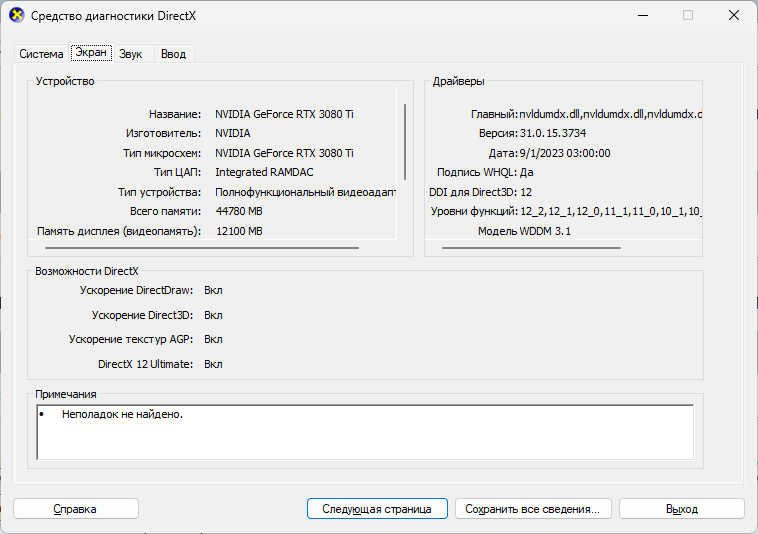Click Сохранить все сведения button
Screen dimensions: 758x534
(x=533, y=509)
